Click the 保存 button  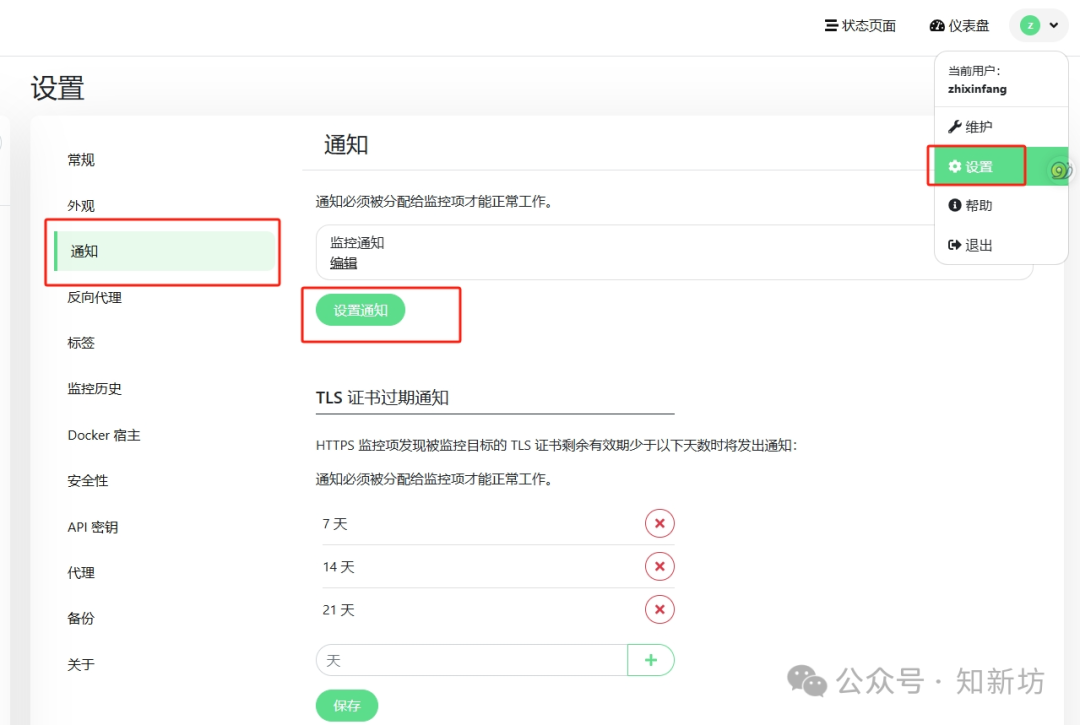pos(346,705)
